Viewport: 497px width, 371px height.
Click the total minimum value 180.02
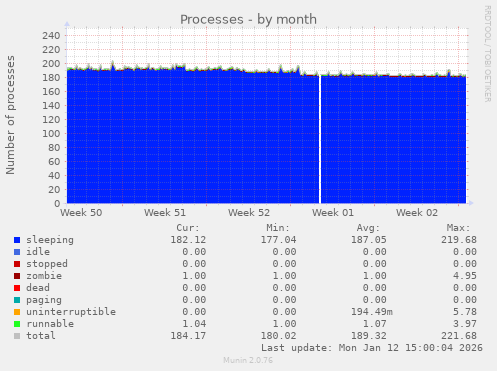click(x=278, y=336)
